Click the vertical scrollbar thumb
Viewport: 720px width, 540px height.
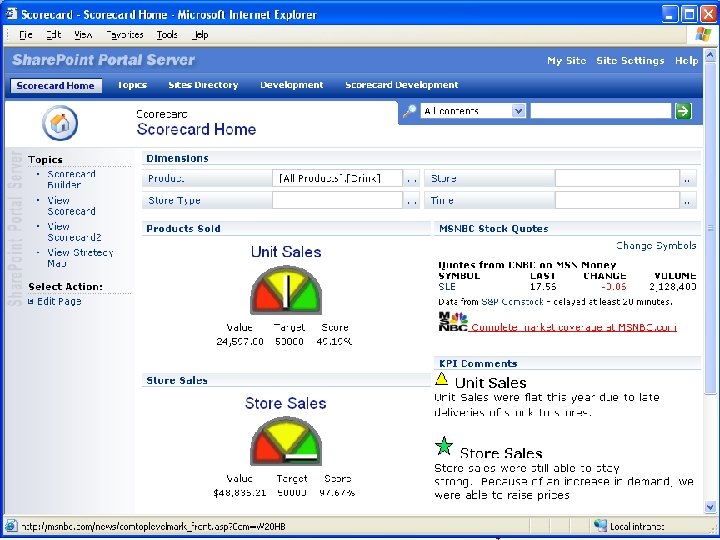point(710,228)
